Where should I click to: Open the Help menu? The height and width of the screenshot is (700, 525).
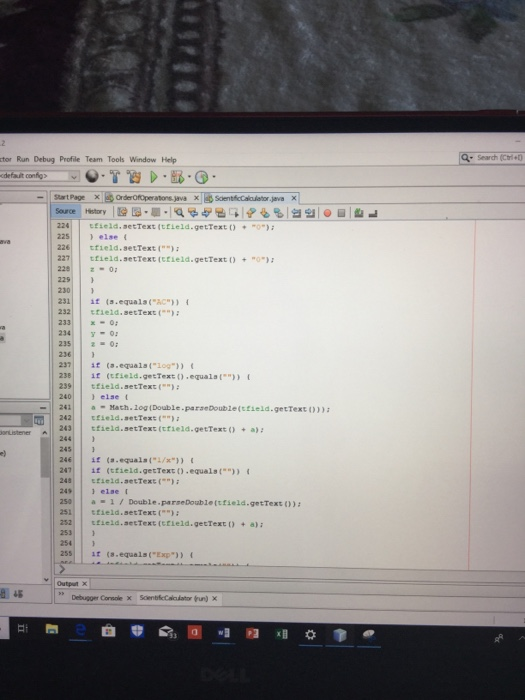pyautogui.click(x=169, y=159)
